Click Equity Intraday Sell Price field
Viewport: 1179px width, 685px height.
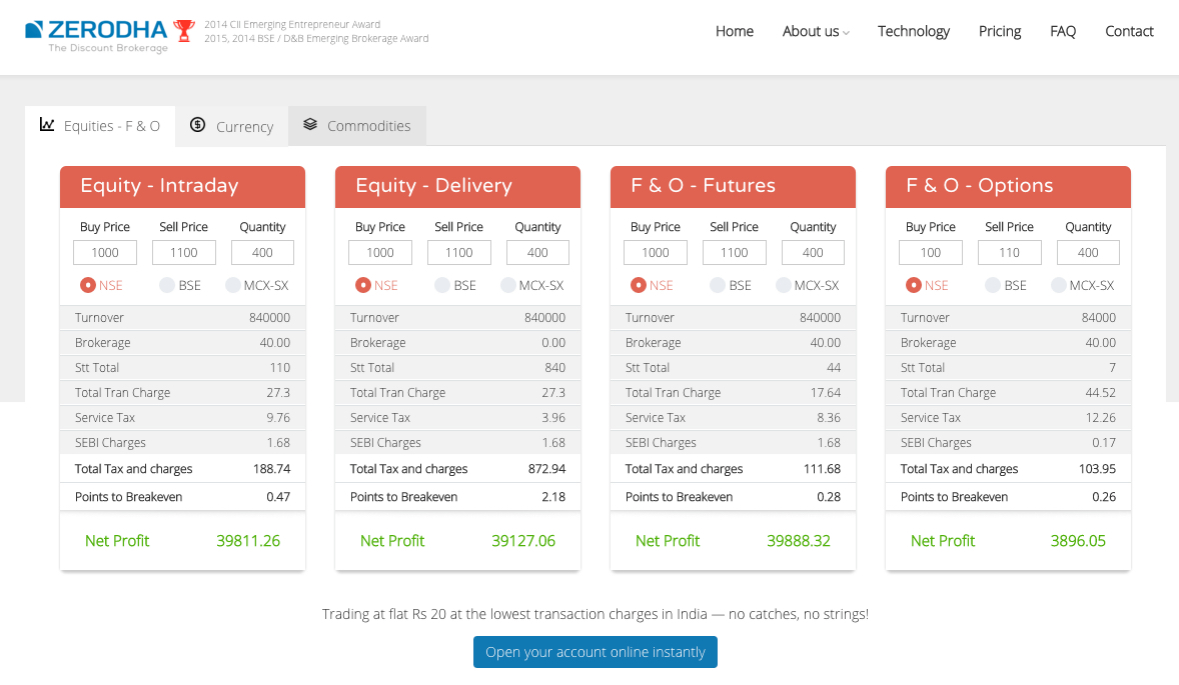(x=183, y=253)
